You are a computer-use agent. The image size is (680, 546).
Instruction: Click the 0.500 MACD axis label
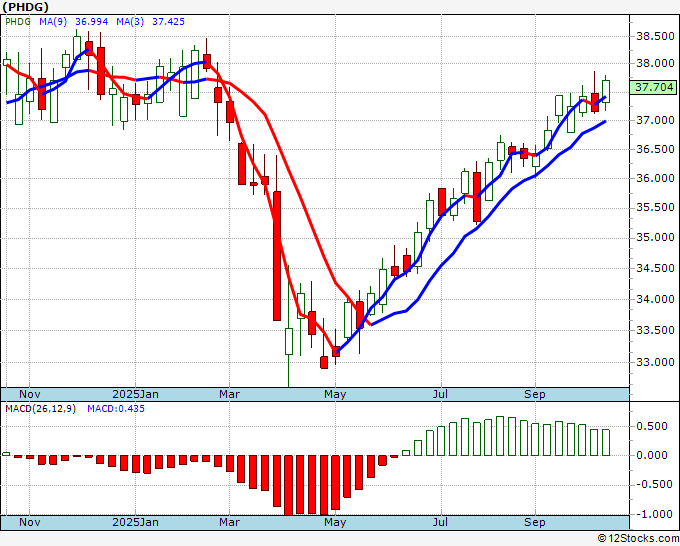click(x=651, y=427)
